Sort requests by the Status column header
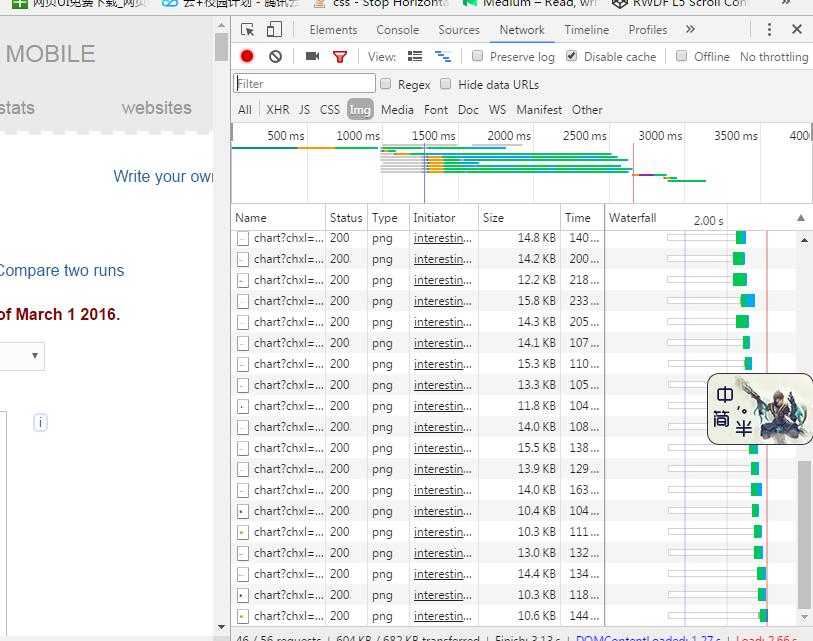813x641 pixels. 346,218
